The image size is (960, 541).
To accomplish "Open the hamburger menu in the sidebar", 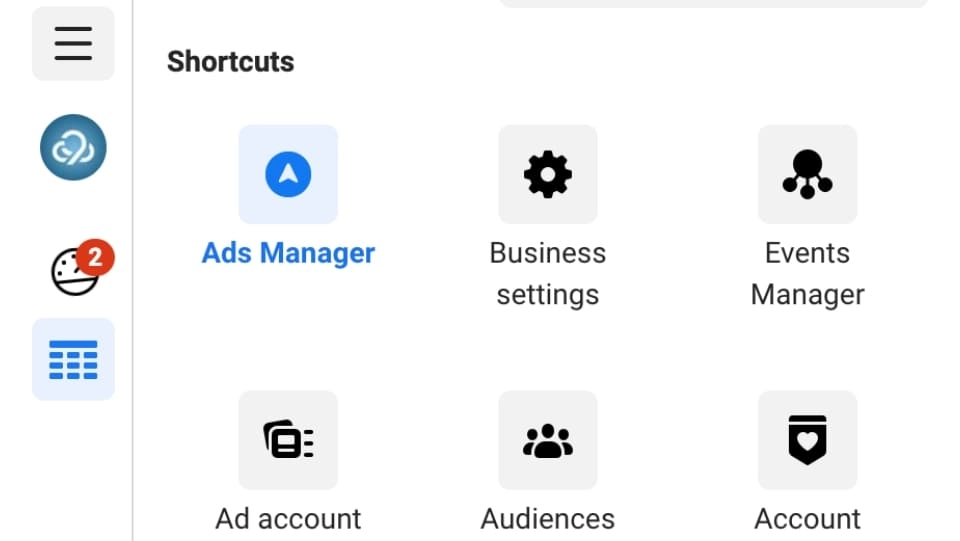I will pos(73,44).
